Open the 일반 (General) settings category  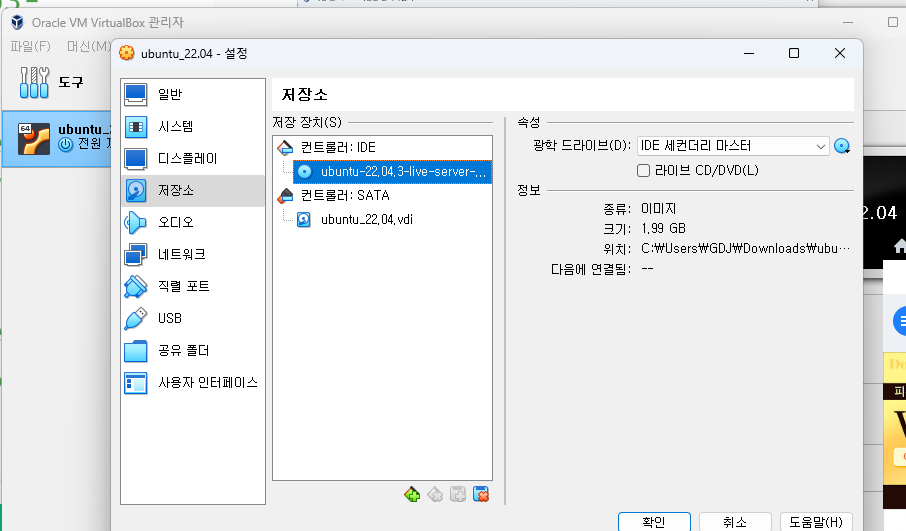click(192, 95)
